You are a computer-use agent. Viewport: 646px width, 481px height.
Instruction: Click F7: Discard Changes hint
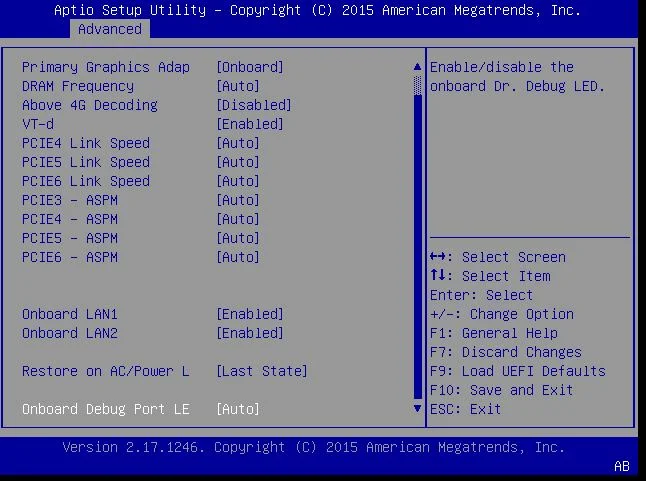(506, 352)
